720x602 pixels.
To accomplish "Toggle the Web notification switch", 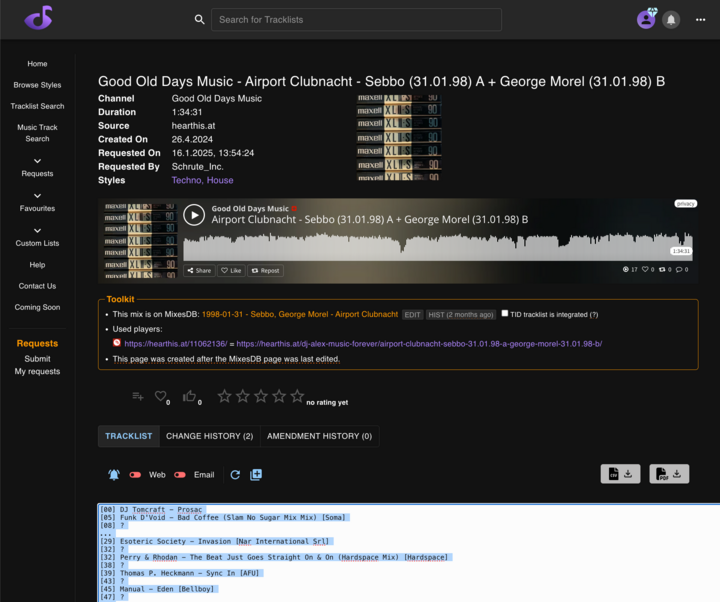I will tap(135, 475).
